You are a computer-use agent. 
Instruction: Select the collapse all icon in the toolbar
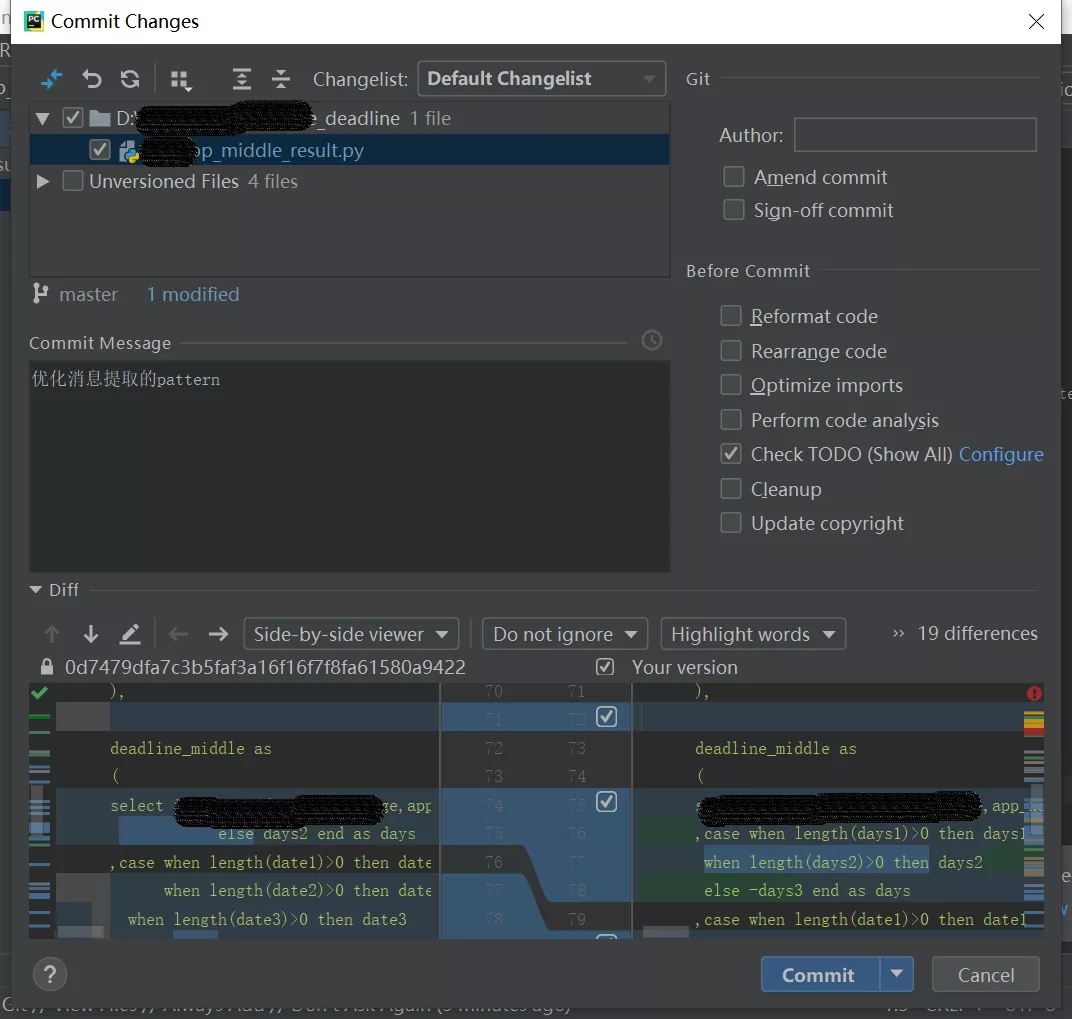[x=281, y=79]
